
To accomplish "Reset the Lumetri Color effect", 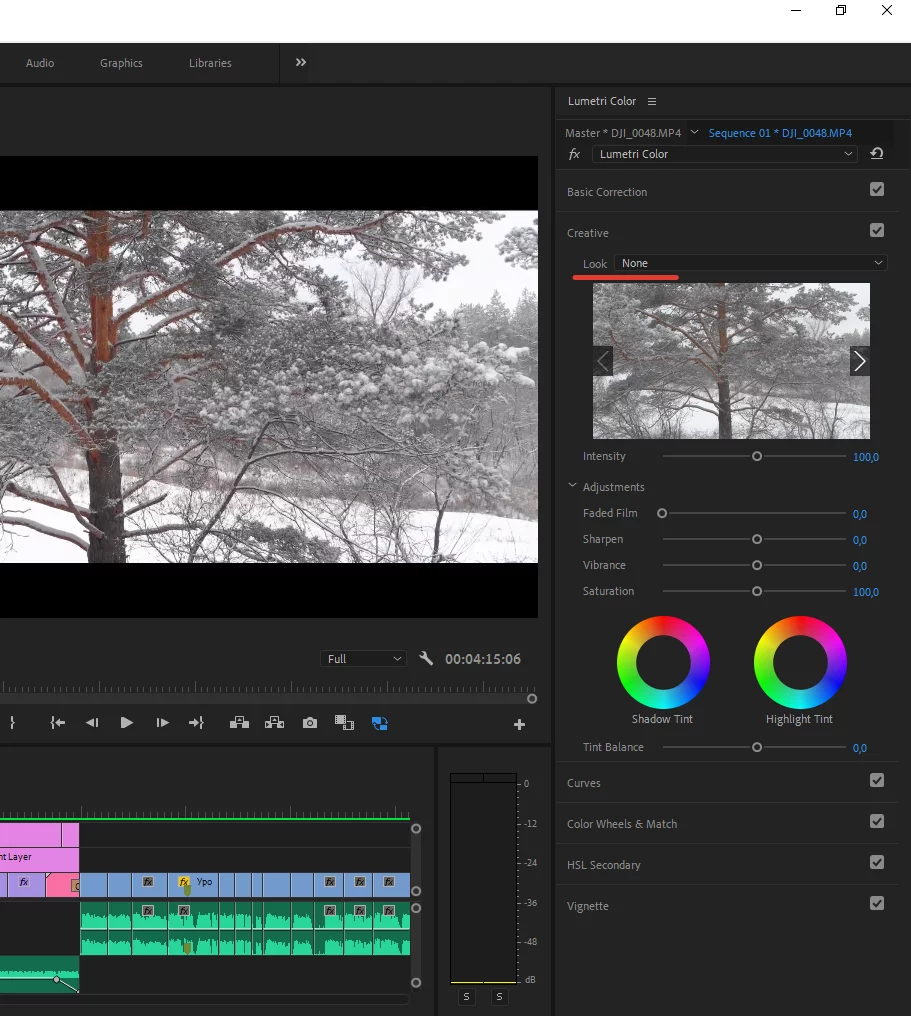I will tap(876, 153).
